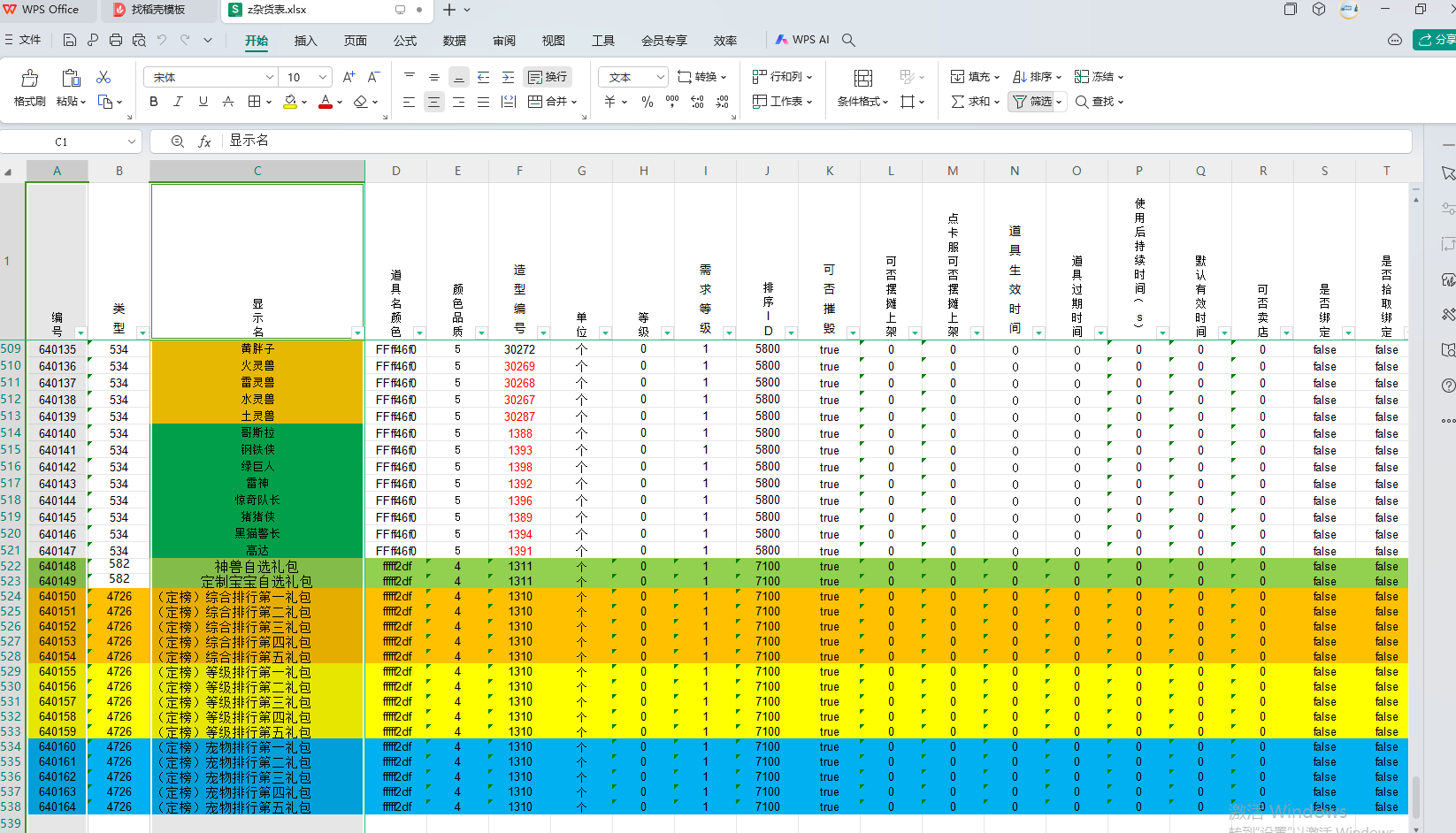
Task: Click the Format Painter (格式刷) icon
Action: [x=29, y=88]
